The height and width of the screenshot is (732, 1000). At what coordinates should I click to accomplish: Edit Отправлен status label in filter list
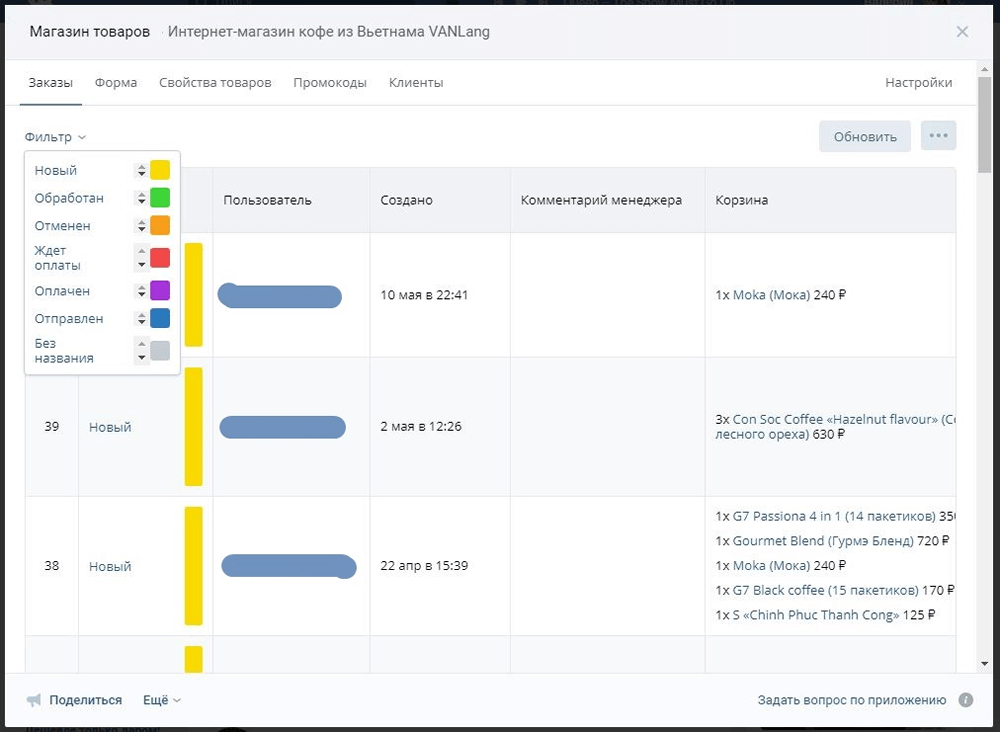click(69, 318)
